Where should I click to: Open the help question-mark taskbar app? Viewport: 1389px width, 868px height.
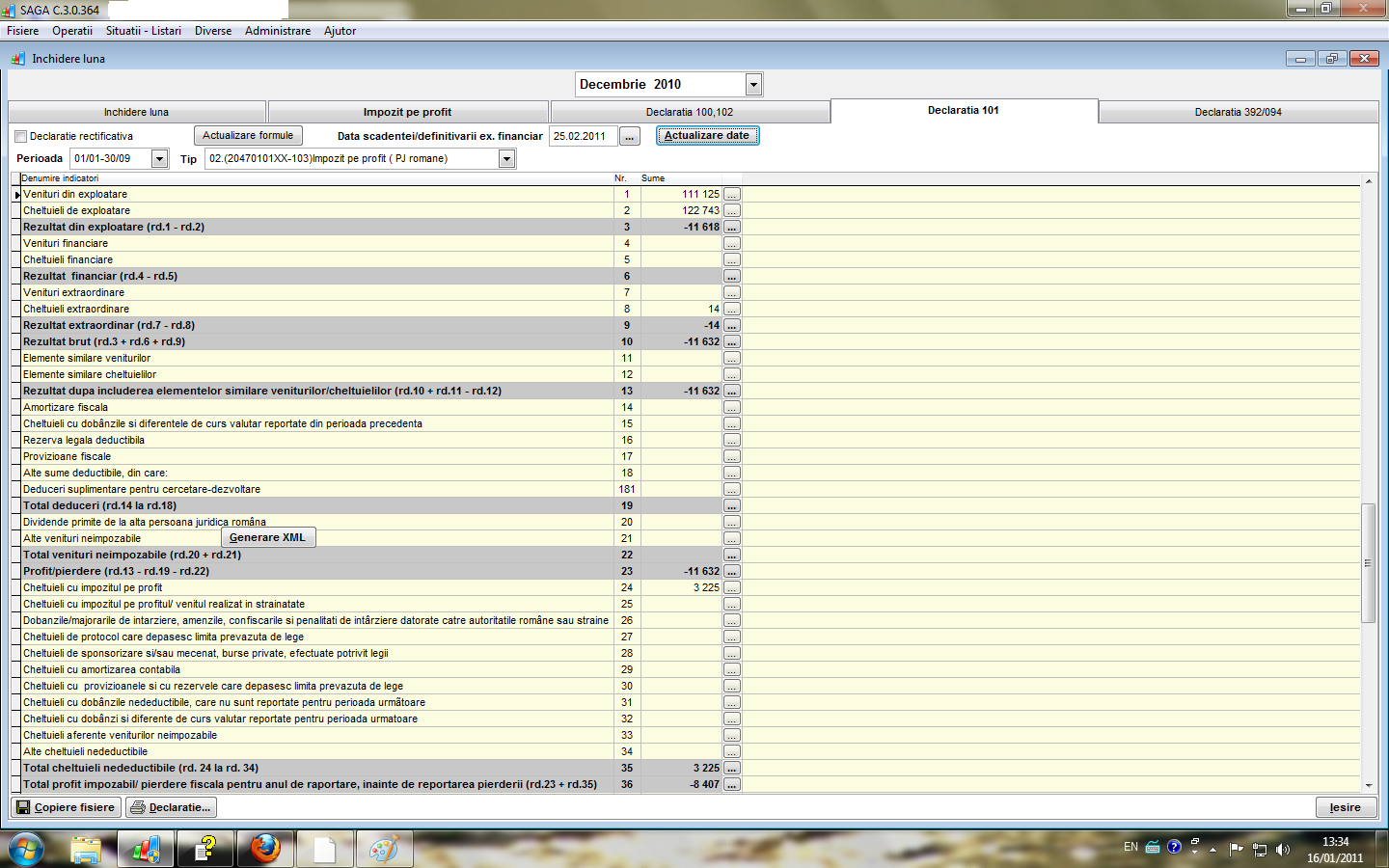(205, 850)
